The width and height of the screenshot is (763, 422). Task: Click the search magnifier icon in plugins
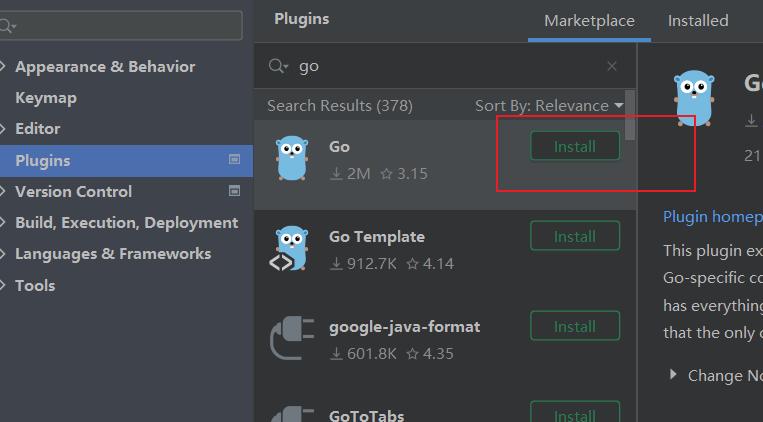[278, 67]
